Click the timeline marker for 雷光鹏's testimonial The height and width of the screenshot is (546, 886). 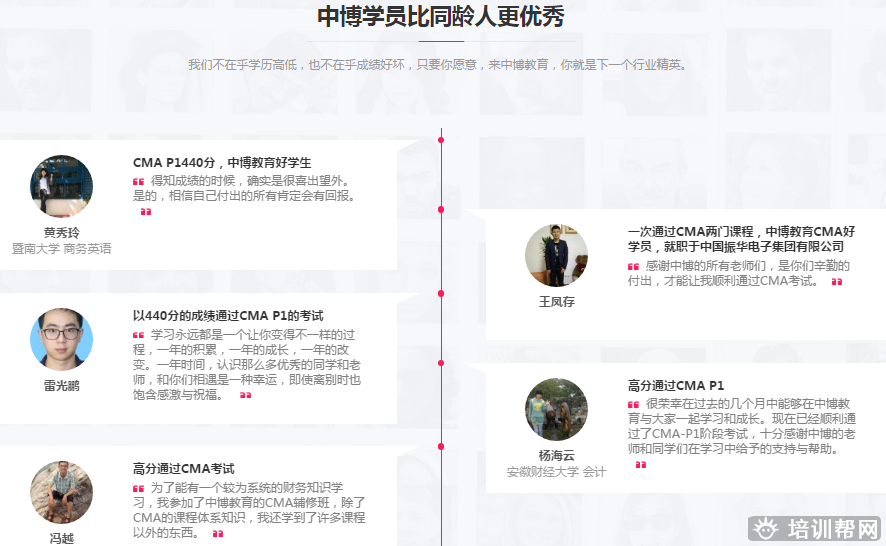coord(441,293)
